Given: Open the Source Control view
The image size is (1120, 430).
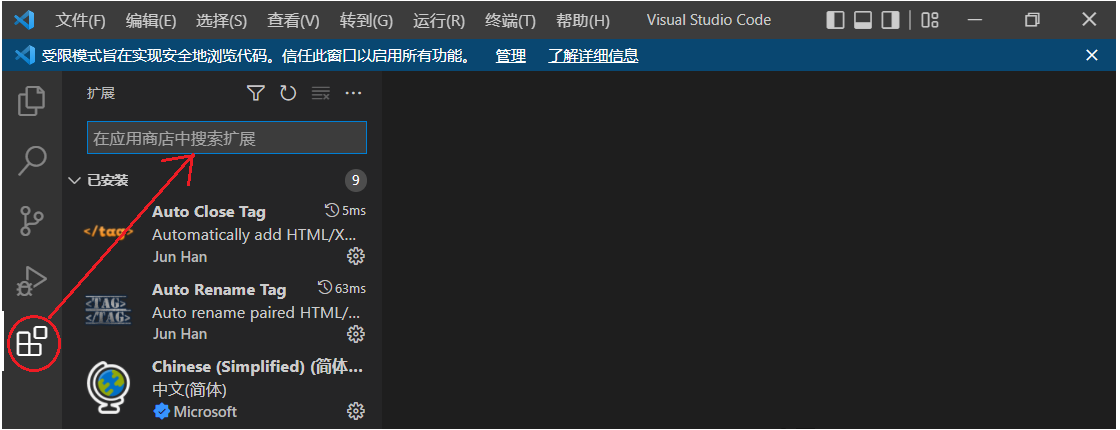Looking at the screenshot, I should (31, 221).
